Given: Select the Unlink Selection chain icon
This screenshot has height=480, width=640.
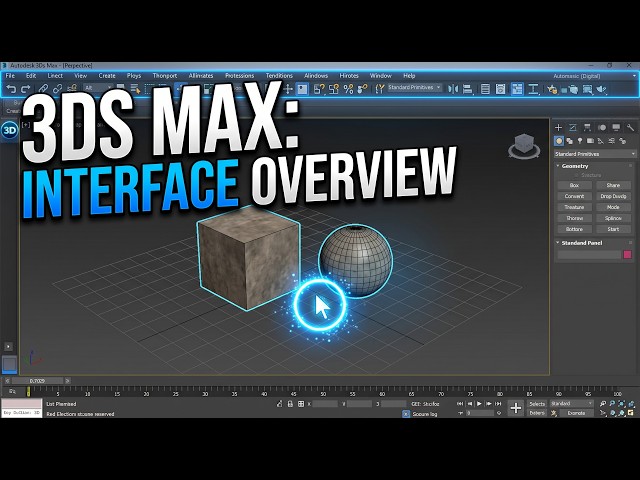Looking at the screenshot, I should coord(57,89).
